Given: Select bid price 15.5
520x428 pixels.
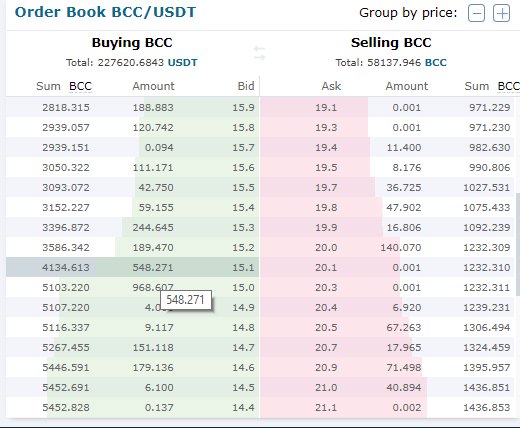Looking at the screenshot, I should pyautogui.click(x=243, y=187).
